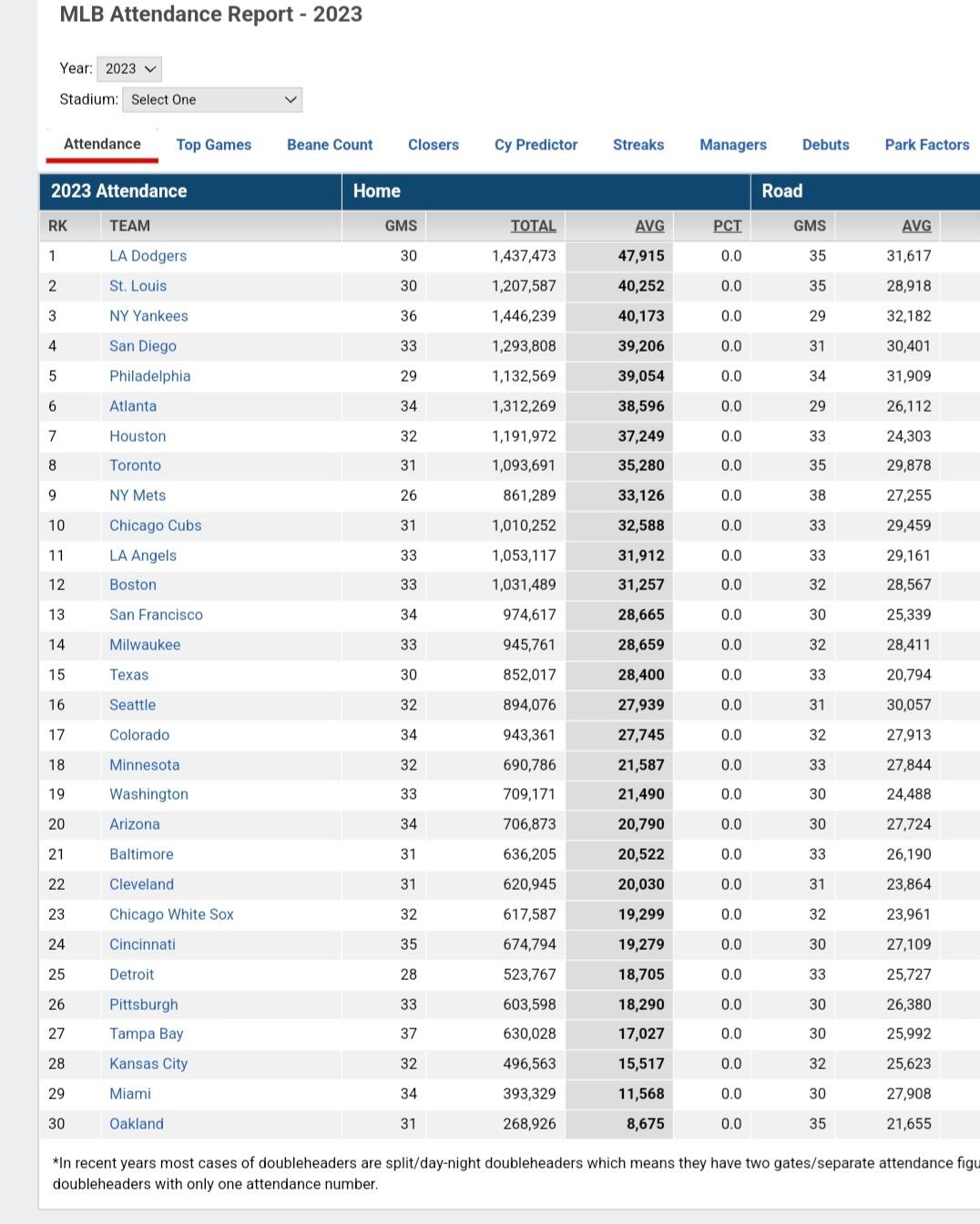Open the Arizona team link
The width and height of the screenshot is (980, 1224).
click(x=135, y=824)
